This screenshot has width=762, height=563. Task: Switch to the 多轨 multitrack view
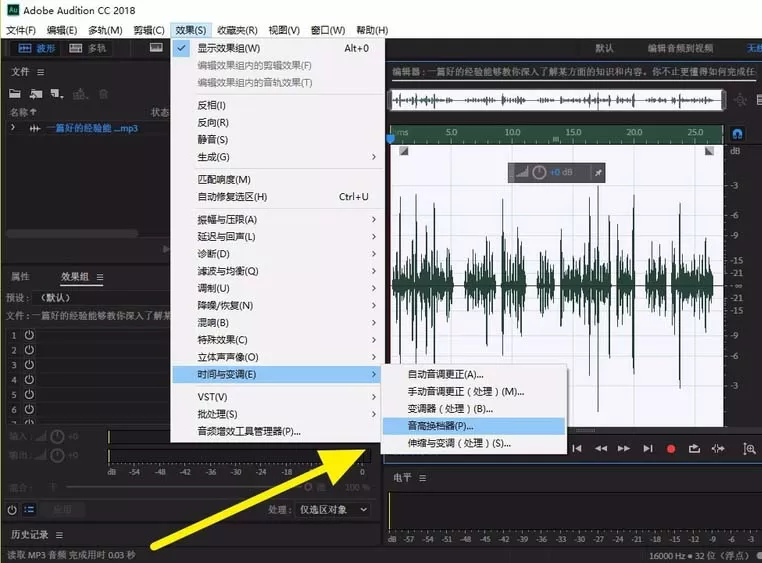(87, 48)
